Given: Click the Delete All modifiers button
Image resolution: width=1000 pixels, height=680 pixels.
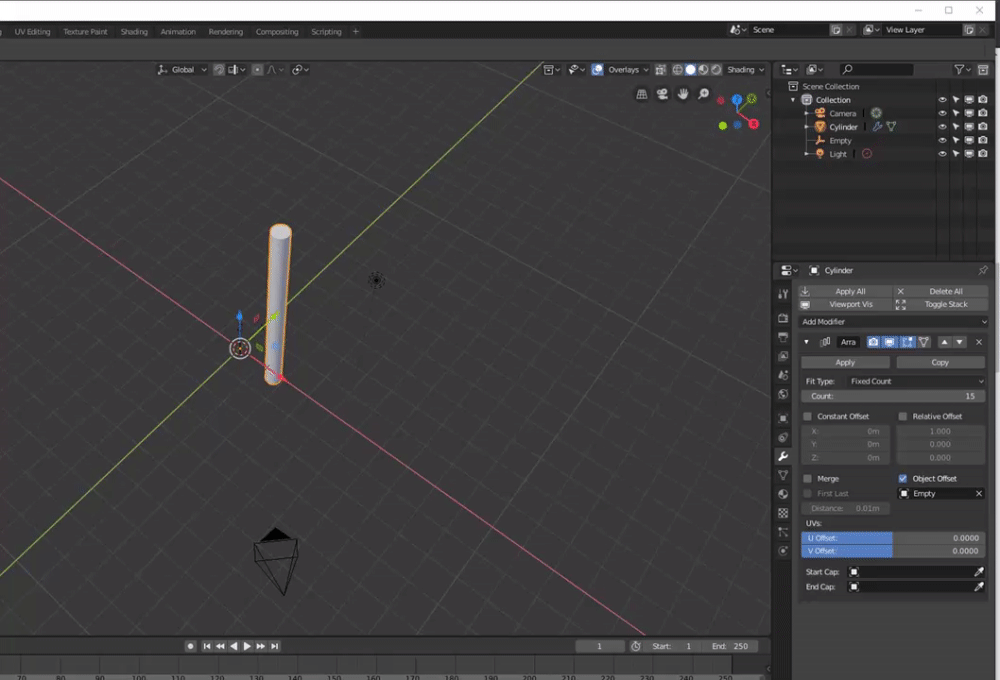Looking at the screenshot, I should click(940, 291).
